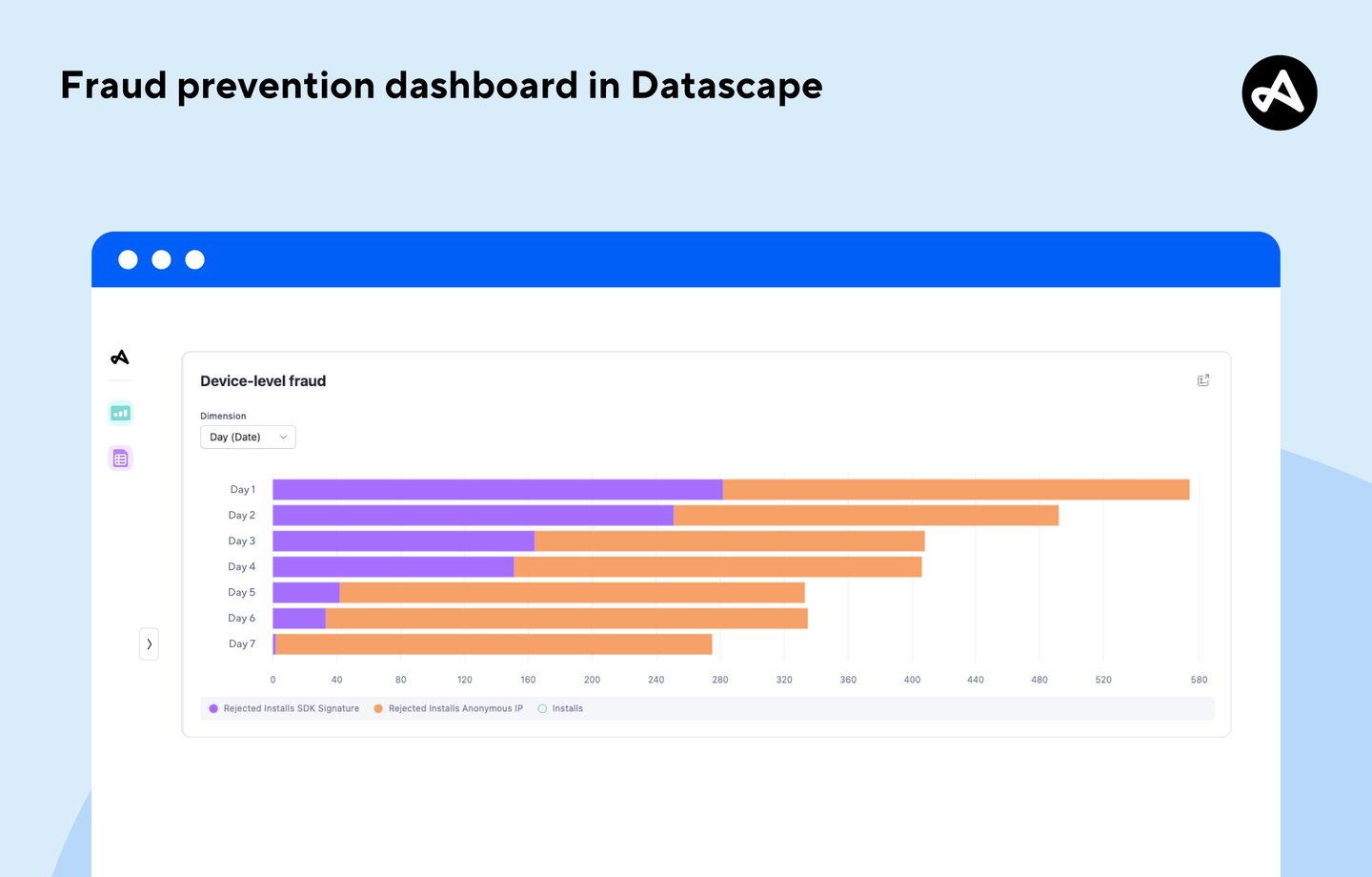
Task: Open the Day (Date) dimension dropdown
Action: tap(248, 437)
